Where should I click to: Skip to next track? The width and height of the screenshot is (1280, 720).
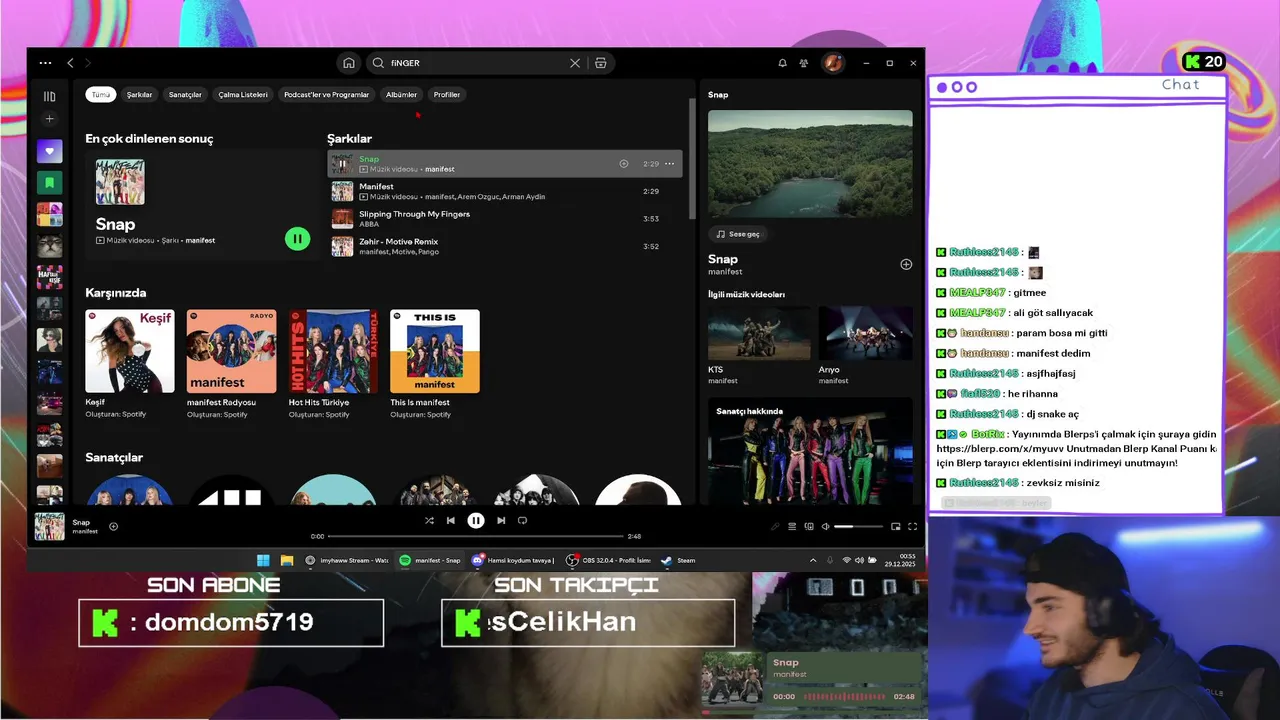pos(501,520)
